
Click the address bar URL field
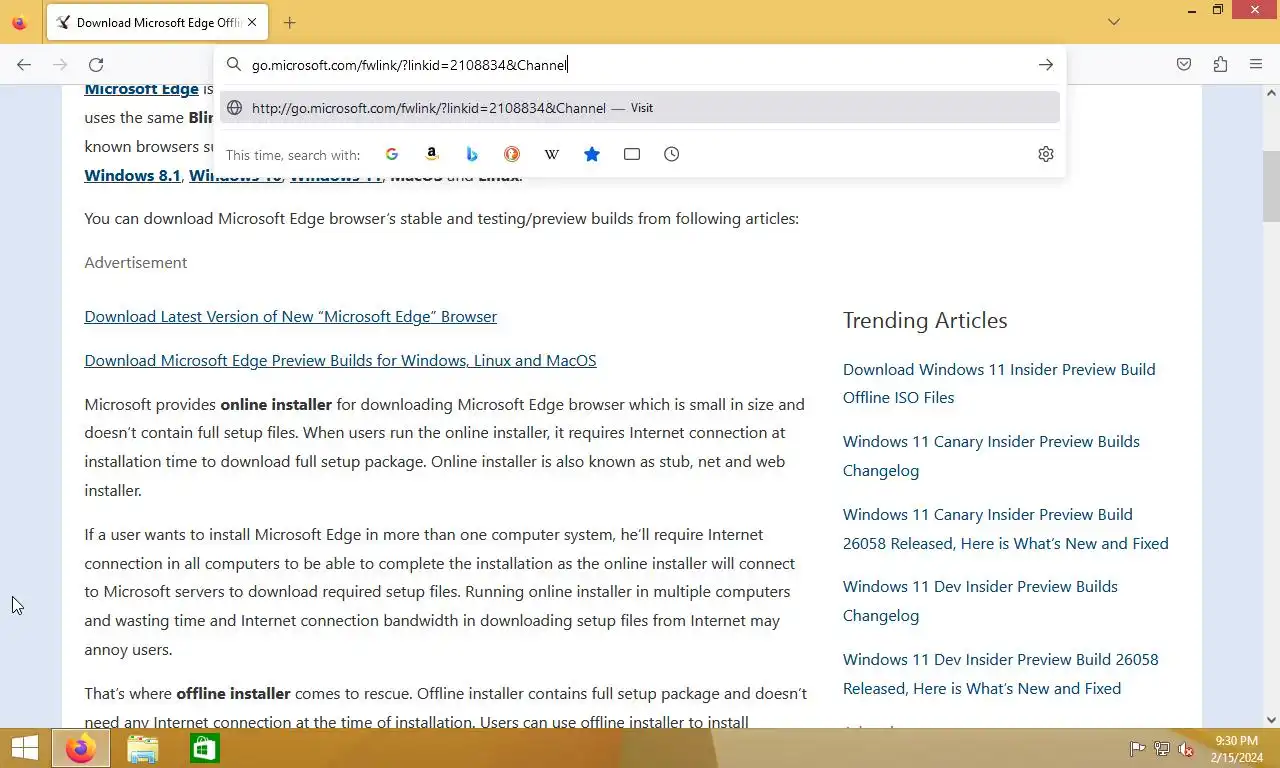tap(640, 65)
